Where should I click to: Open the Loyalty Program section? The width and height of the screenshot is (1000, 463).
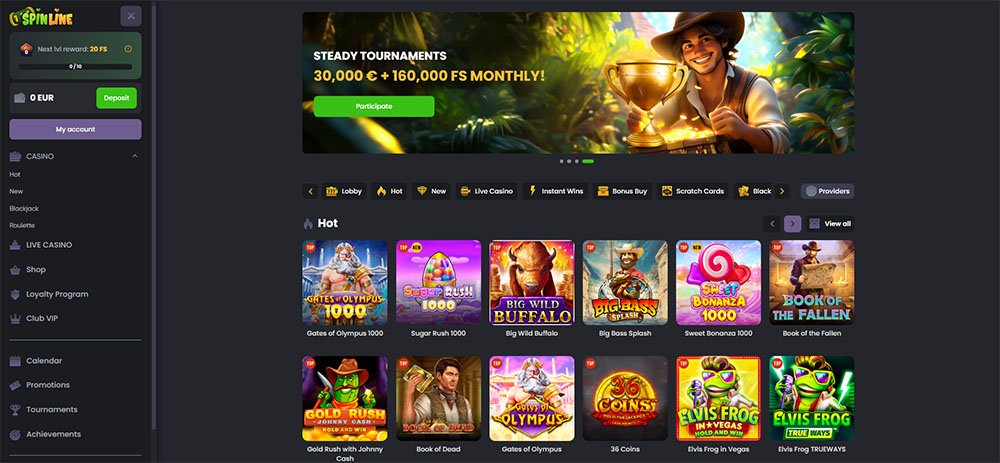click(x=57, y=294)
